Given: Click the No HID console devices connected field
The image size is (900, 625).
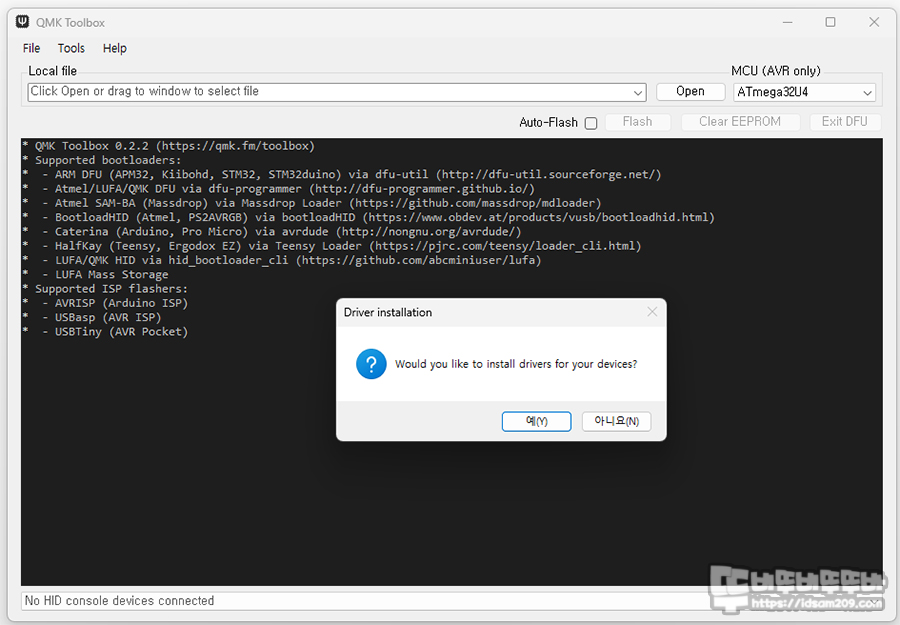Looking at the screenshot, I should coord(452,601).
